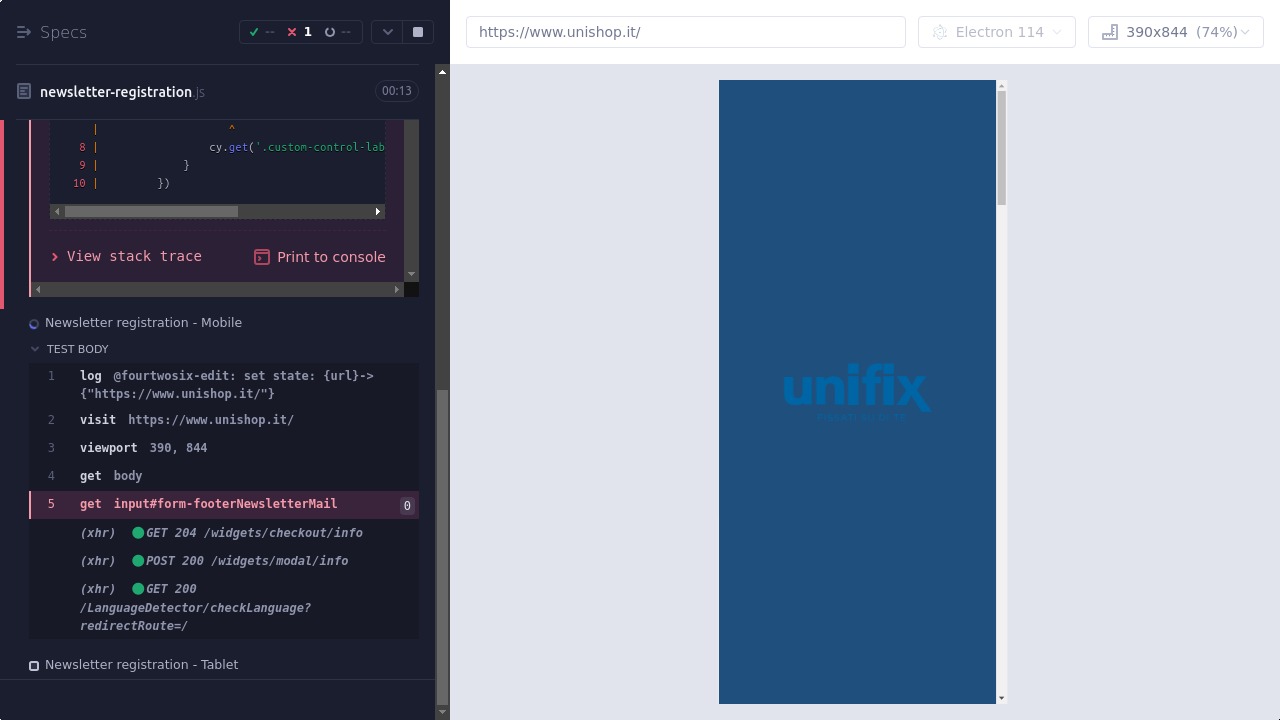The width and height of the screenshot is (1280, 720).
Task: Select the Newsletter registration - Tablet test
Action: point(141,665)
